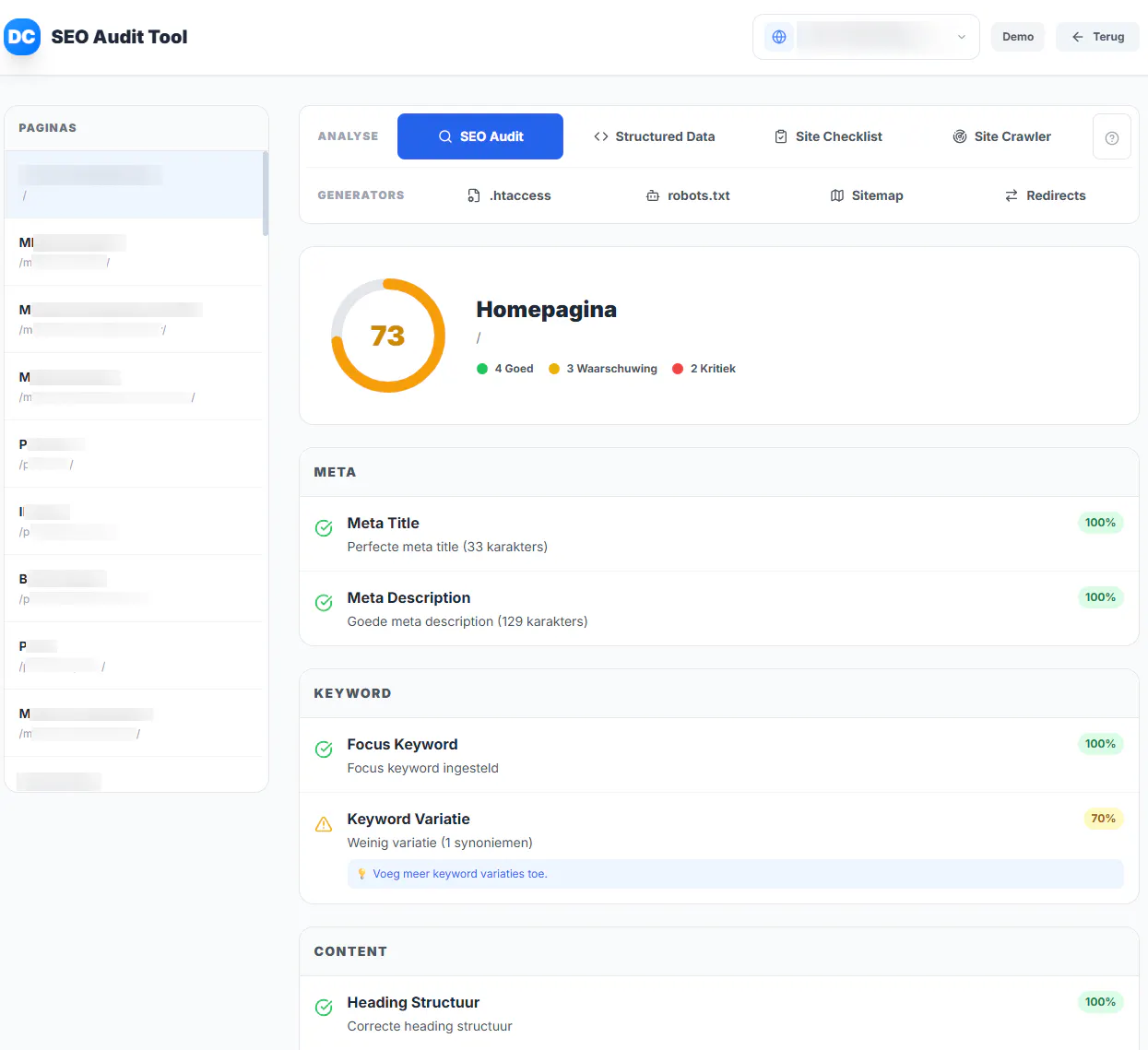Click the lightbulb tip icon
Image resolution: width=1148 pixels, height=1050 pixels.
[361, 874]
